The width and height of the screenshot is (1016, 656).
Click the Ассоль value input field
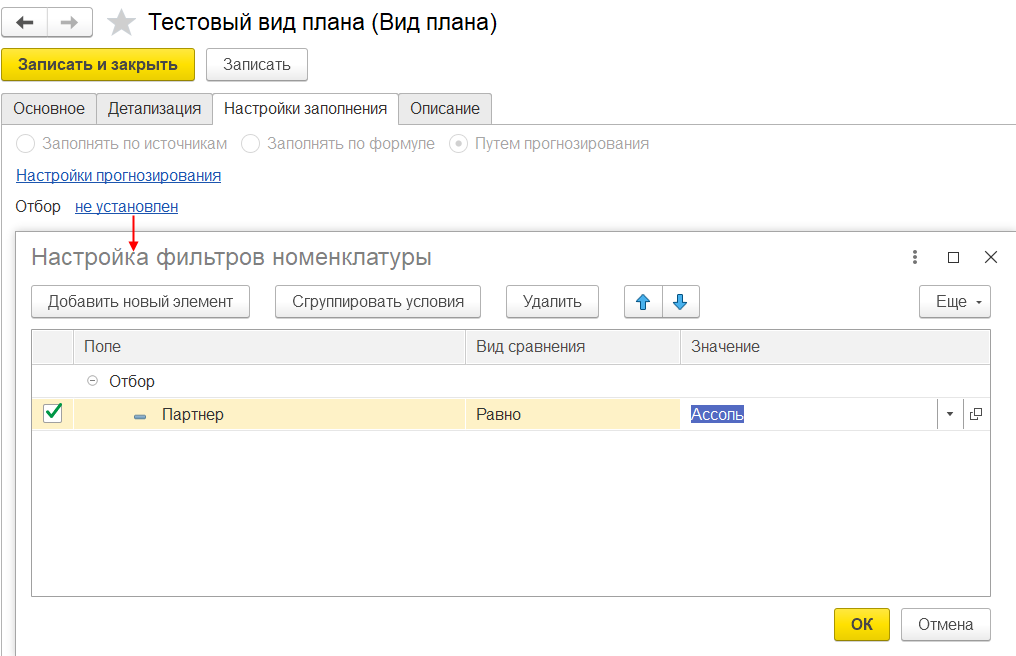(810, 414)
